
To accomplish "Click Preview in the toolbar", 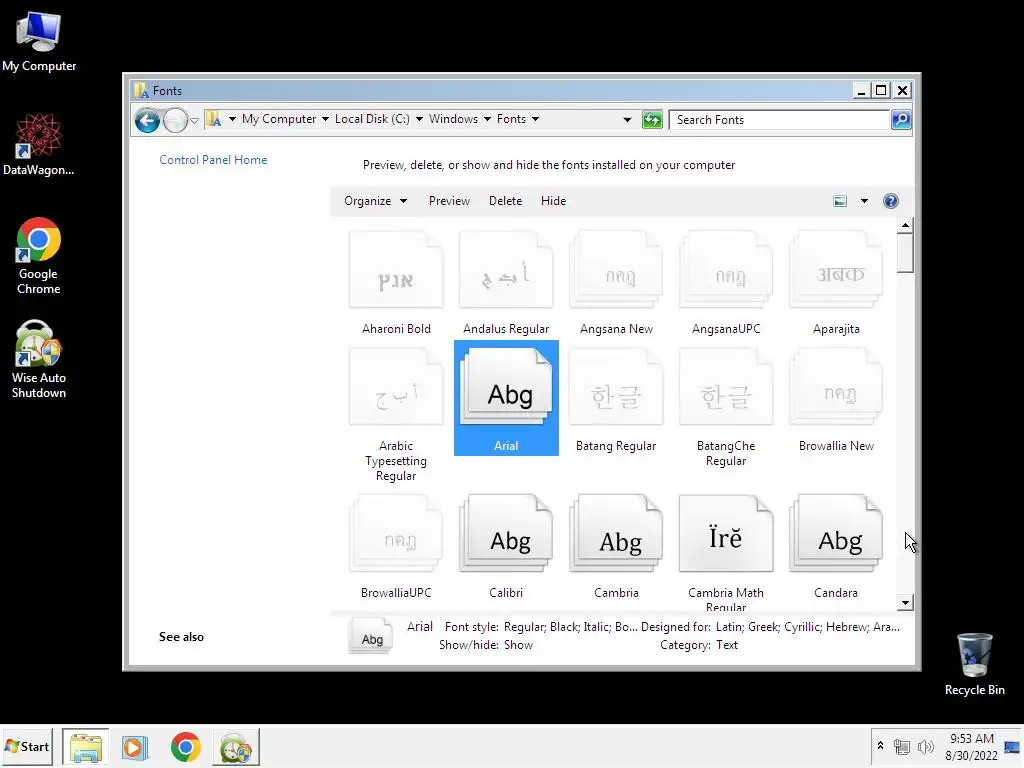I will [449, 201].
